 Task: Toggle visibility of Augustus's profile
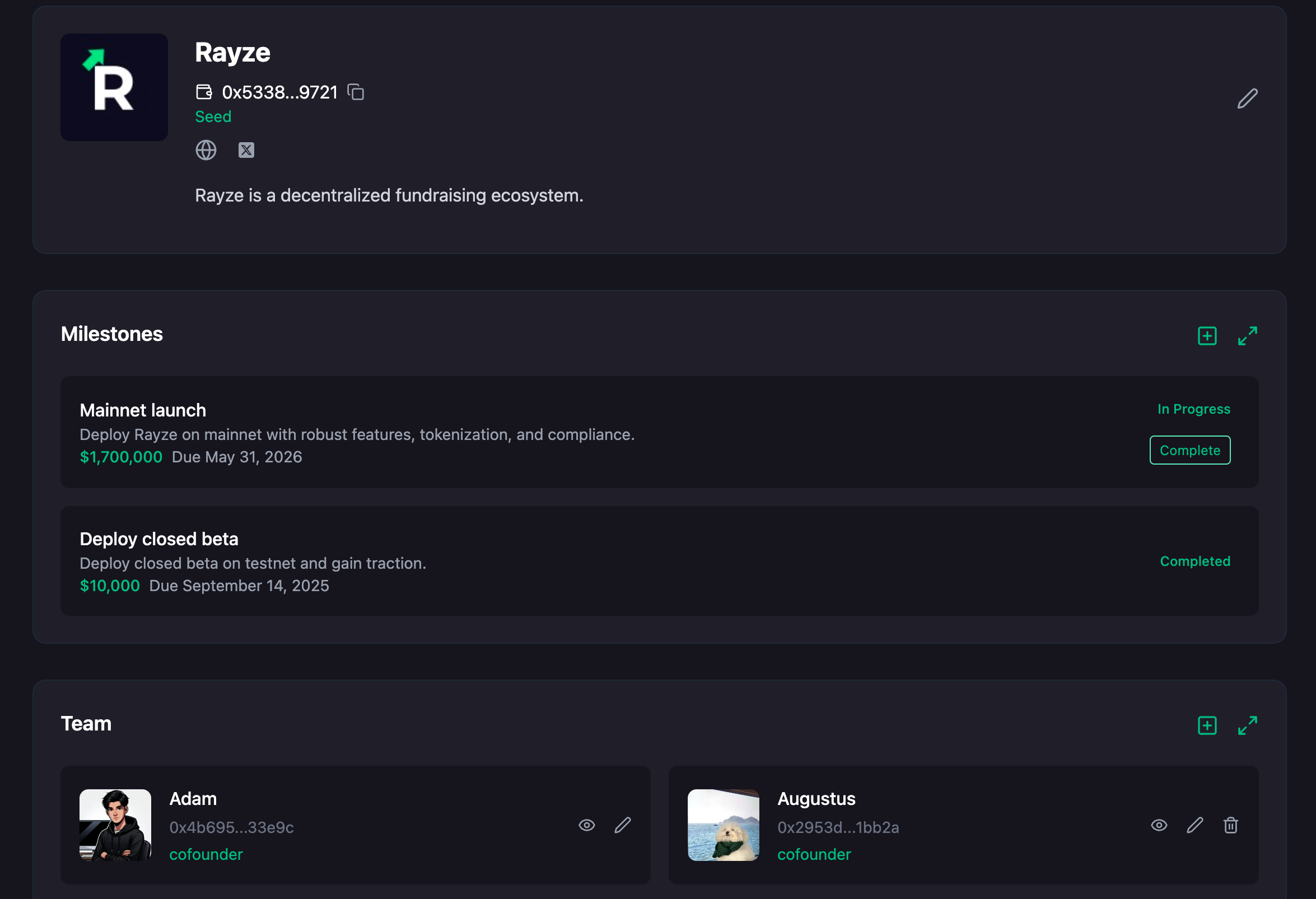point(1159,825)
